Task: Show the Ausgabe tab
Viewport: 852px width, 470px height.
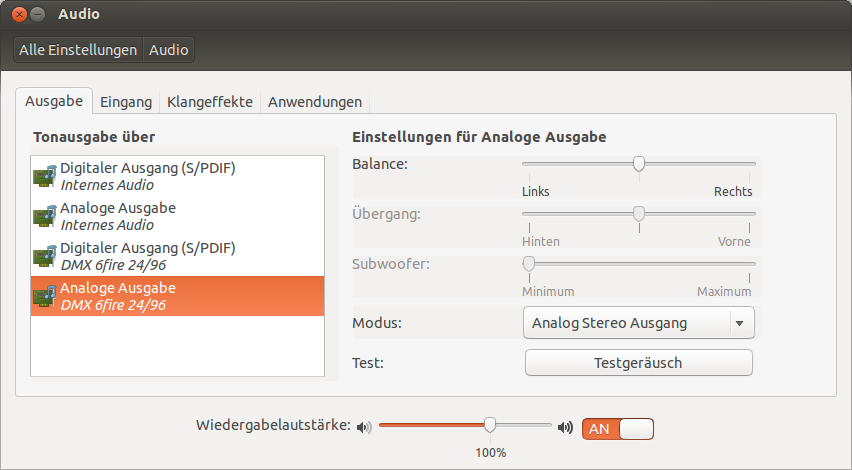Action: pos(54,101)
